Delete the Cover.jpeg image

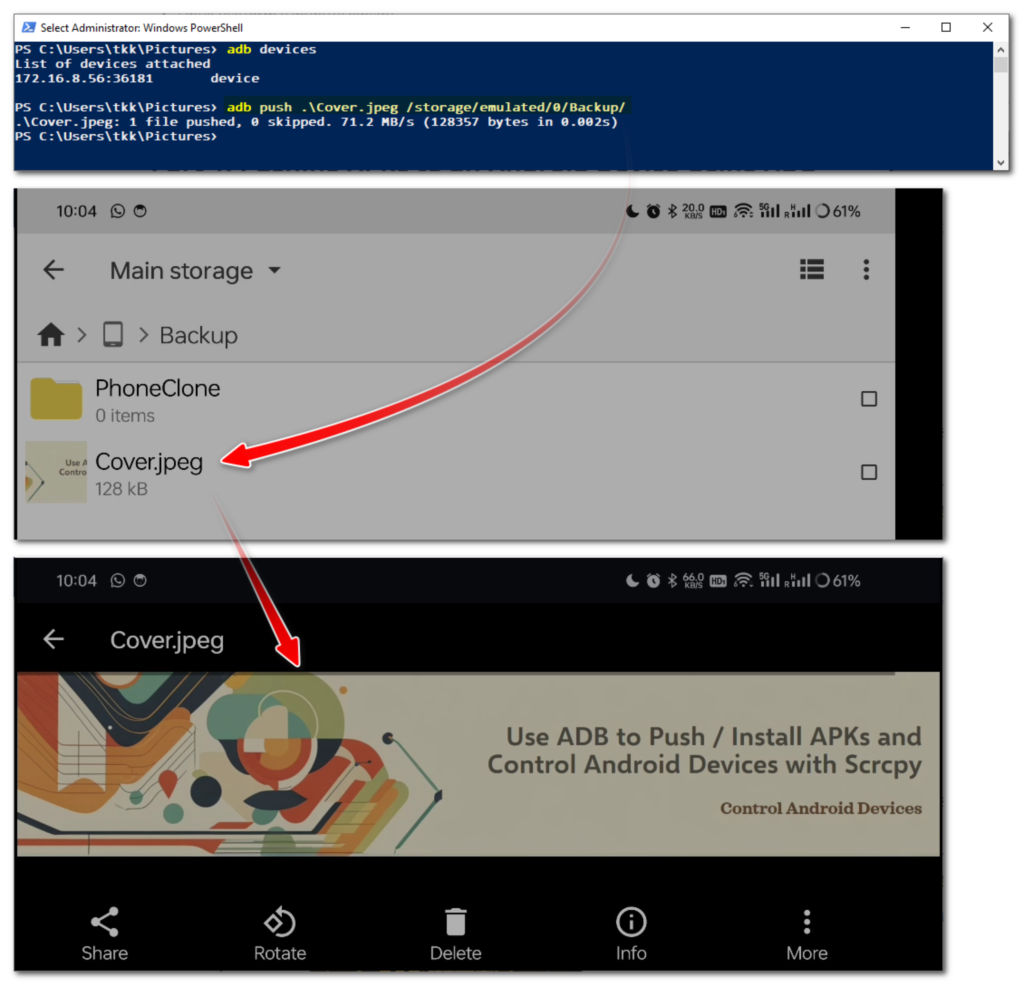(455, 935)
